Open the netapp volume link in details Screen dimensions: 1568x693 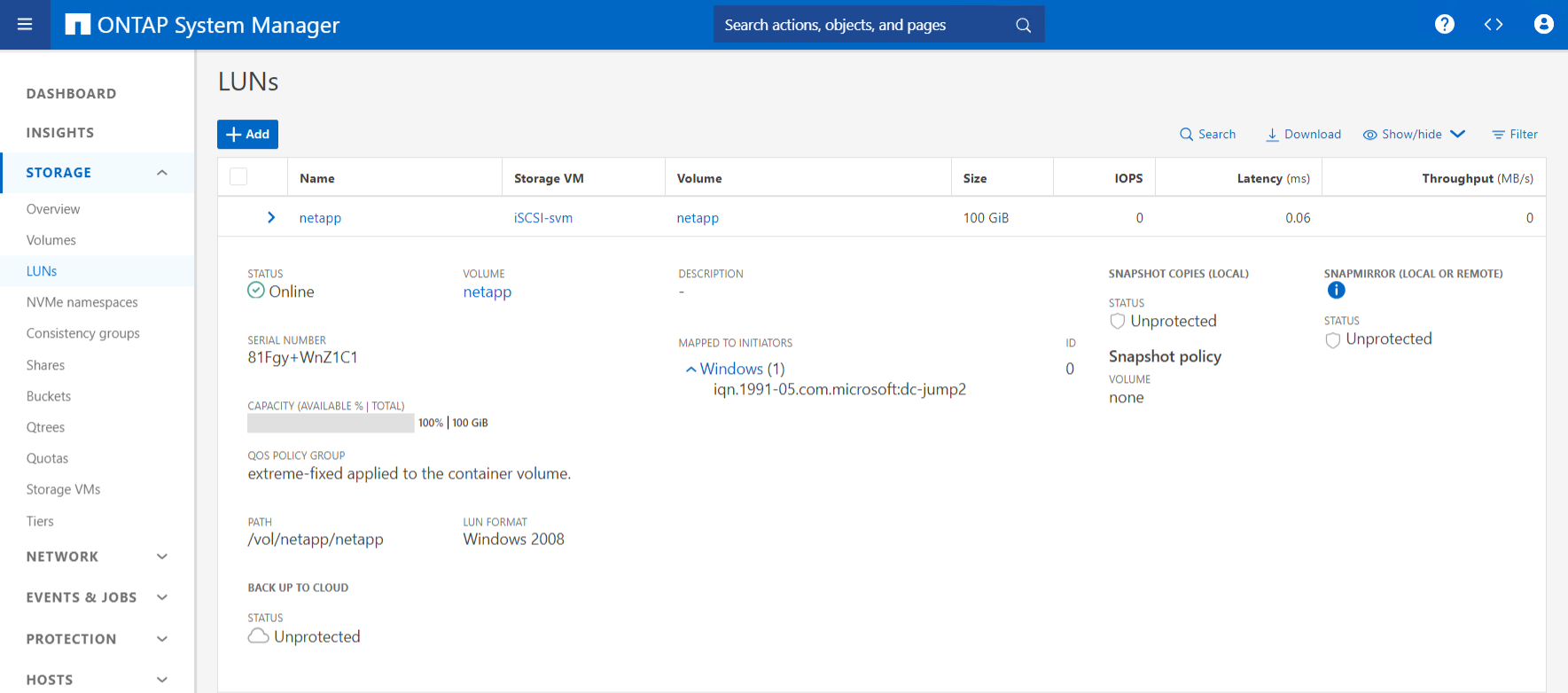point(488,292)
